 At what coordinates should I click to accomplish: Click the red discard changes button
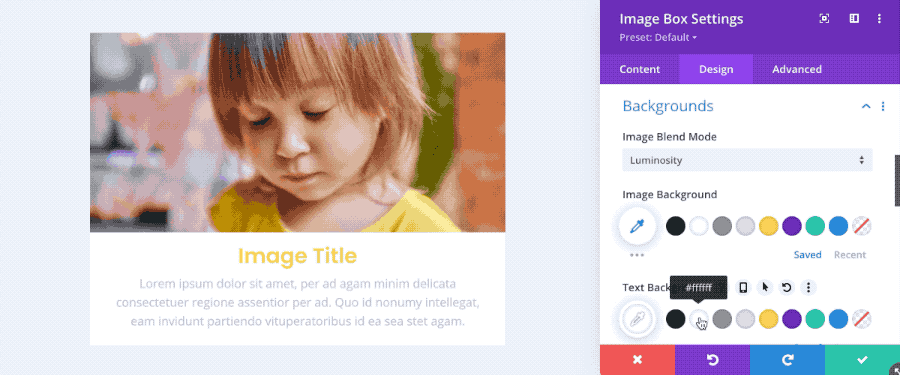tap(637, 360)
